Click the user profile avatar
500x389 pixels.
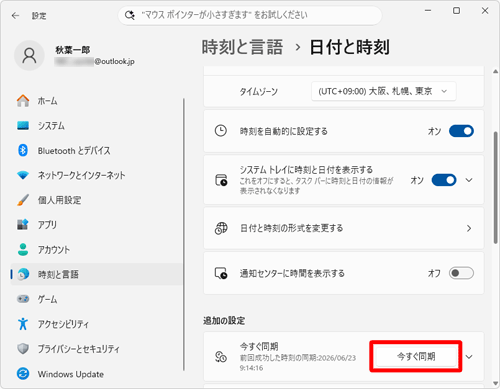tap(29, 56)
